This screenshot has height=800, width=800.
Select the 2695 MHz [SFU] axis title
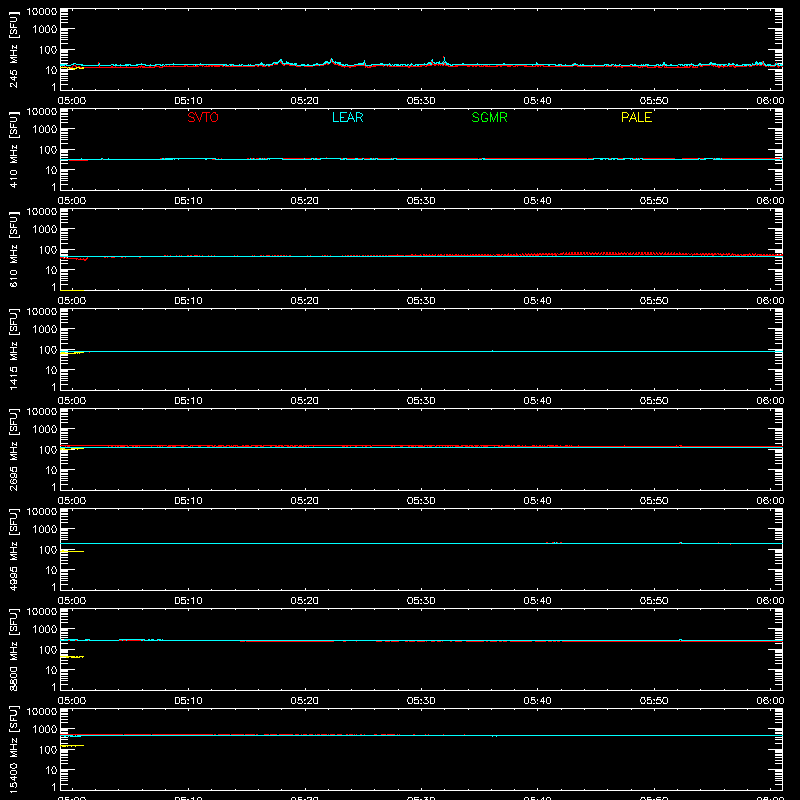coord(13,450)
